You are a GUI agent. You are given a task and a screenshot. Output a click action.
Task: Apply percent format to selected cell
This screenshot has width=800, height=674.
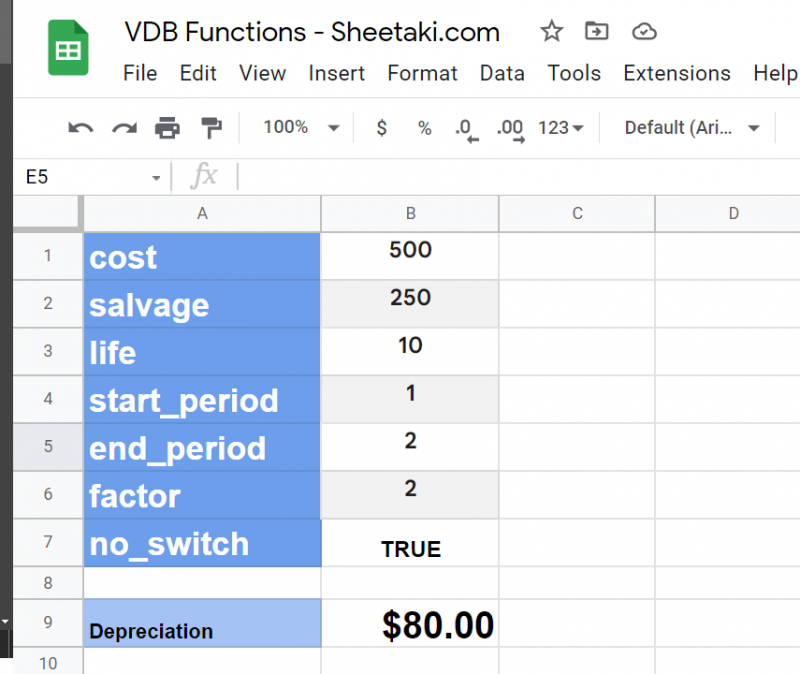click(x=423, y=128)
